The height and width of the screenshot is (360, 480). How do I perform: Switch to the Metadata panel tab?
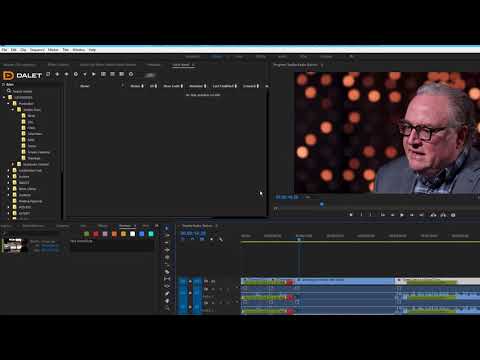[x=154, y=65]
